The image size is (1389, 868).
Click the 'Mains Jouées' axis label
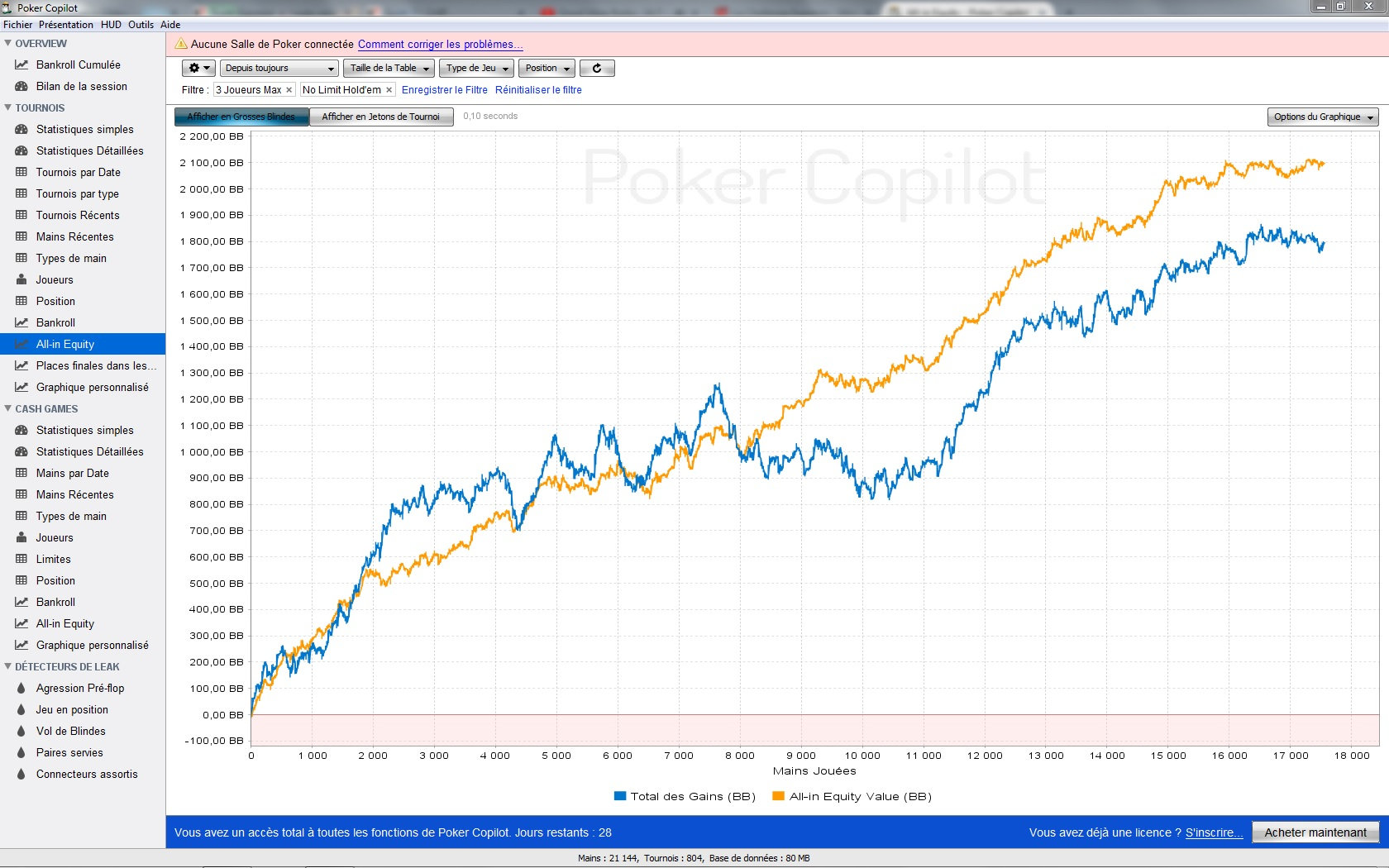click(x=814, y=771)
